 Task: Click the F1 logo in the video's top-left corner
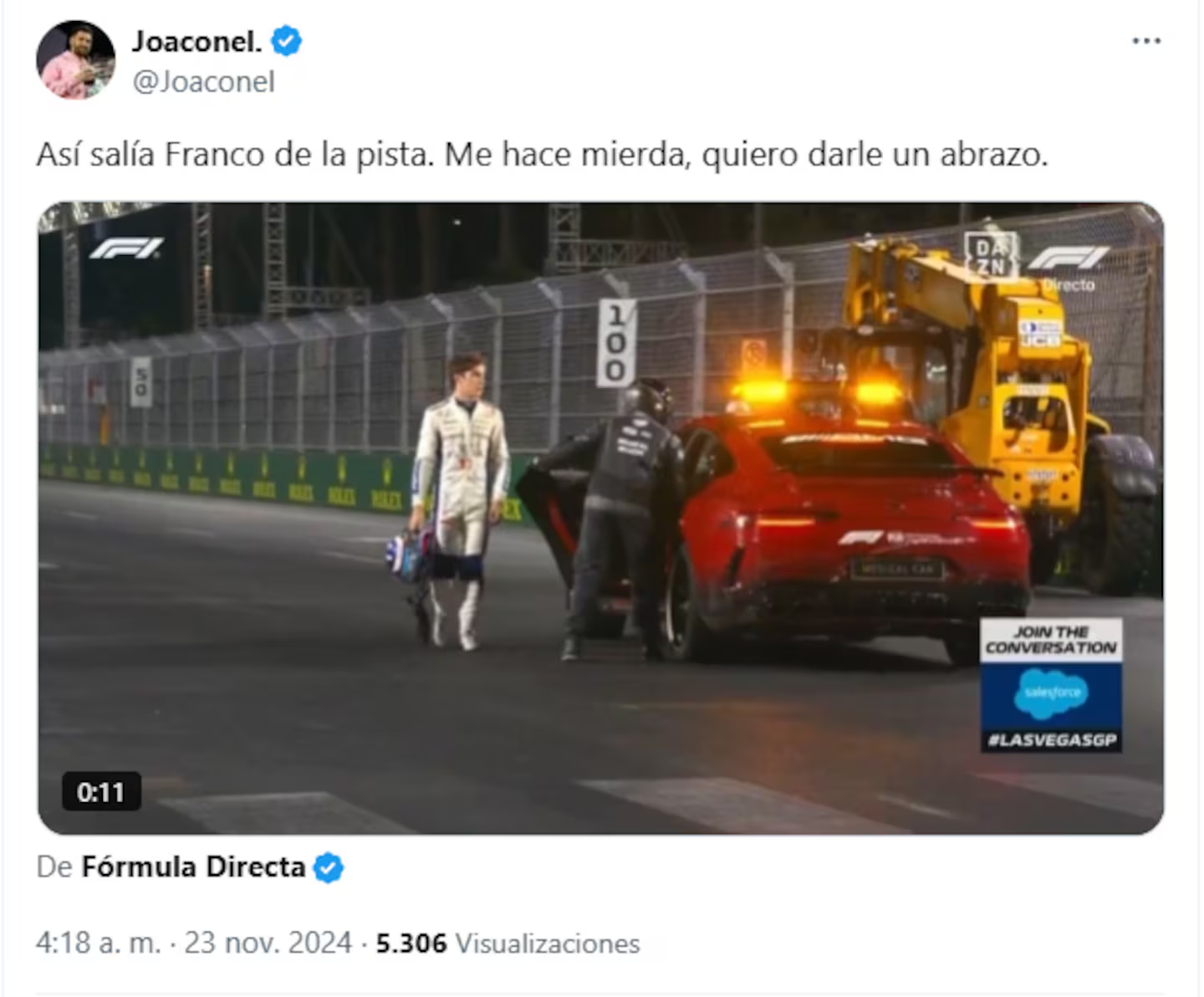point(127,248)
